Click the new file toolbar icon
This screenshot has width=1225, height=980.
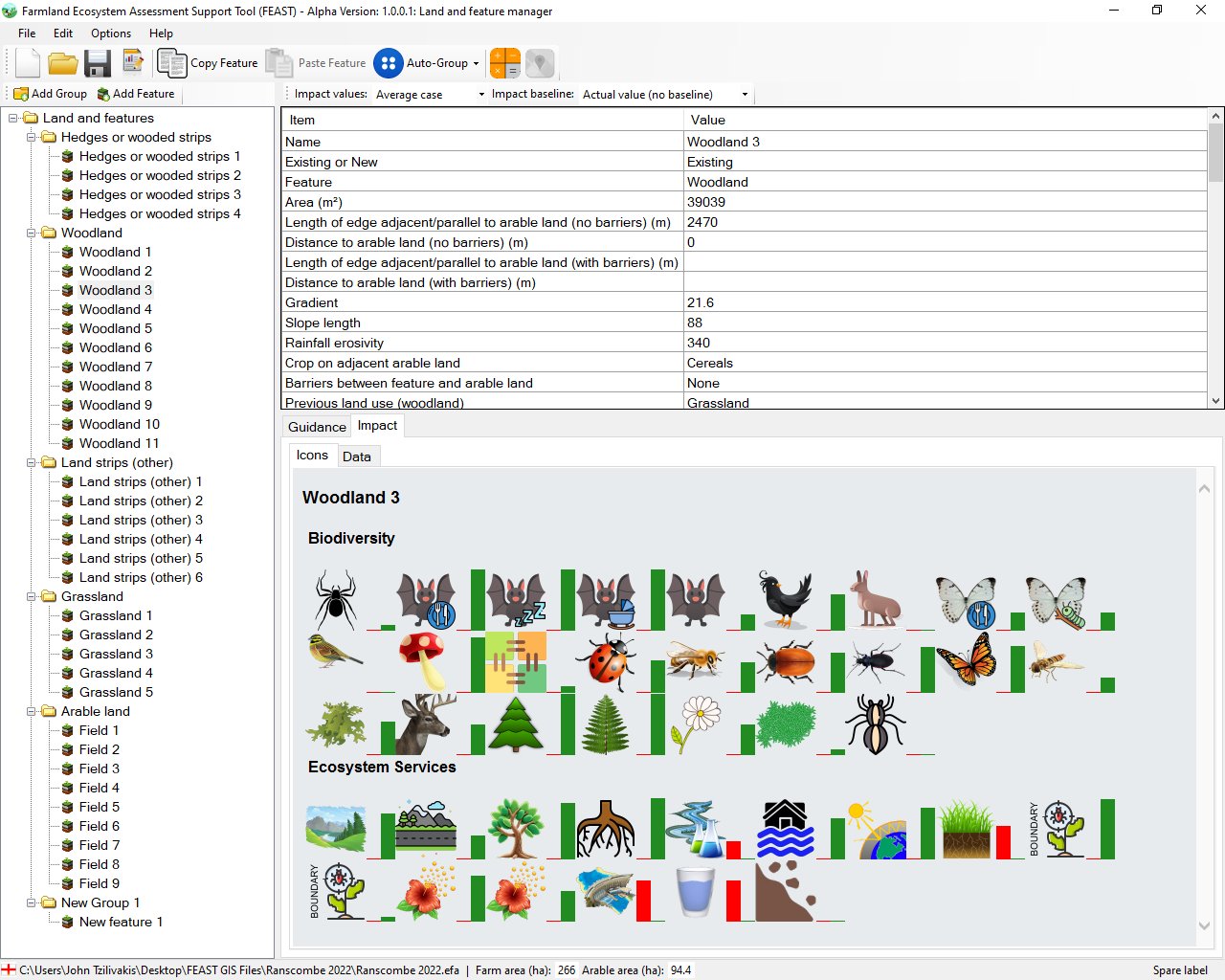[28, 63]
